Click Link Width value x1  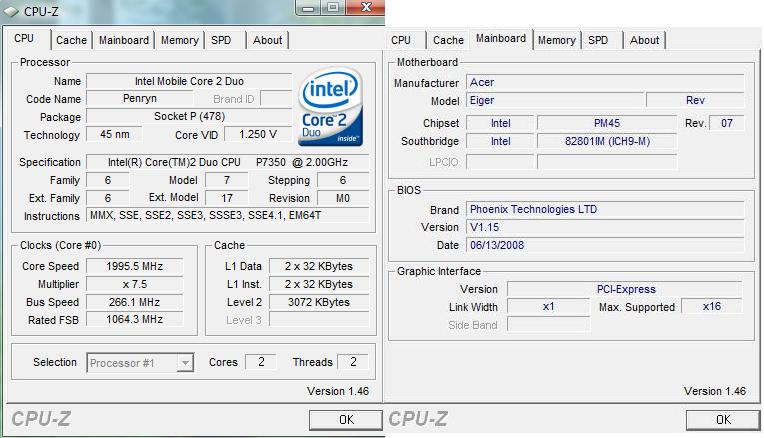point(549,306)
